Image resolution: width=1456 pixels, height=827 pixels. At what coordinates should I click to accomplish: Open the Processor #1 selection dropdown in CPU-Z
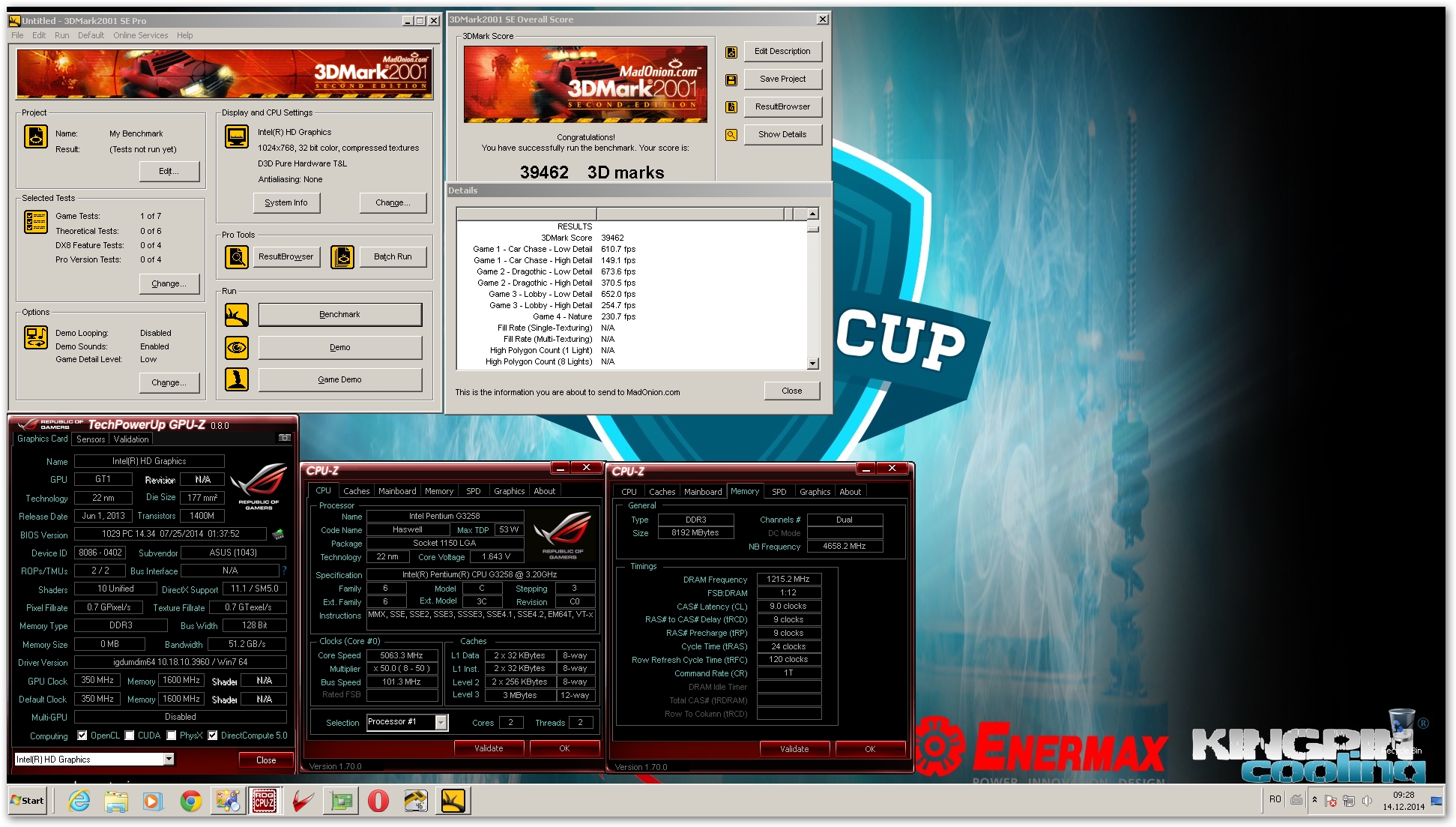[x=441, y=723]
